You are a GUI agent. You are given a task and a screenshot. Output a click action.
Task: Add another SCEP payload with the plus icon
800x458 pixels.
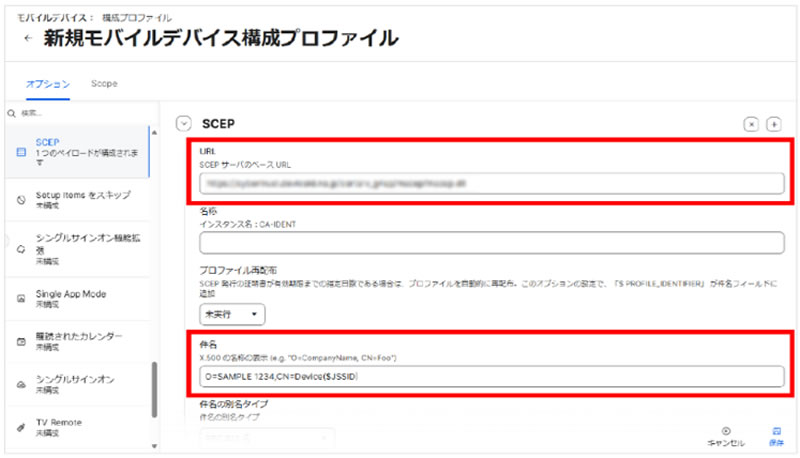(x=773, y=124)
